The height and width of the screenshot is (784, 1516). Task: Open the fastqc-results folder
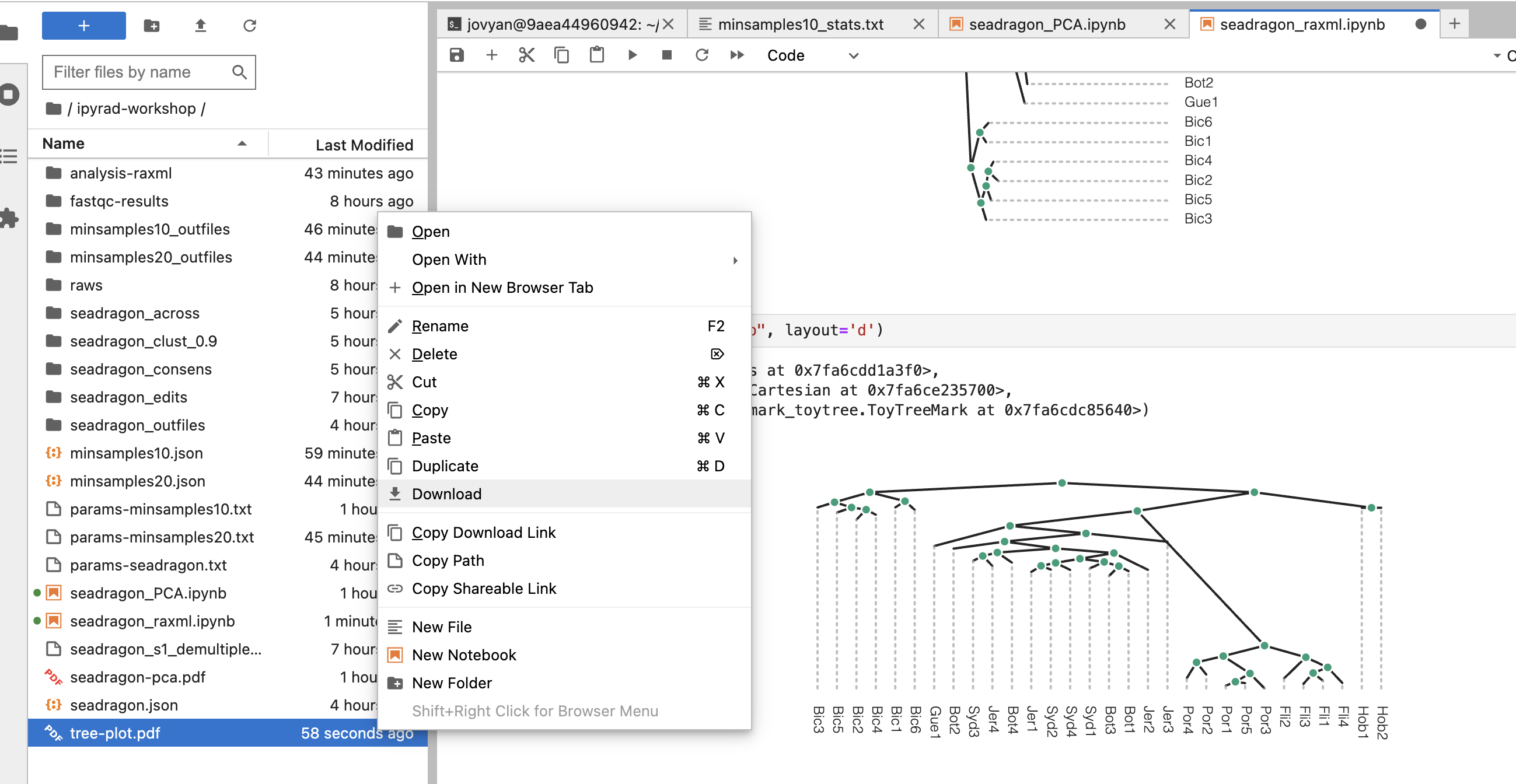228,201
